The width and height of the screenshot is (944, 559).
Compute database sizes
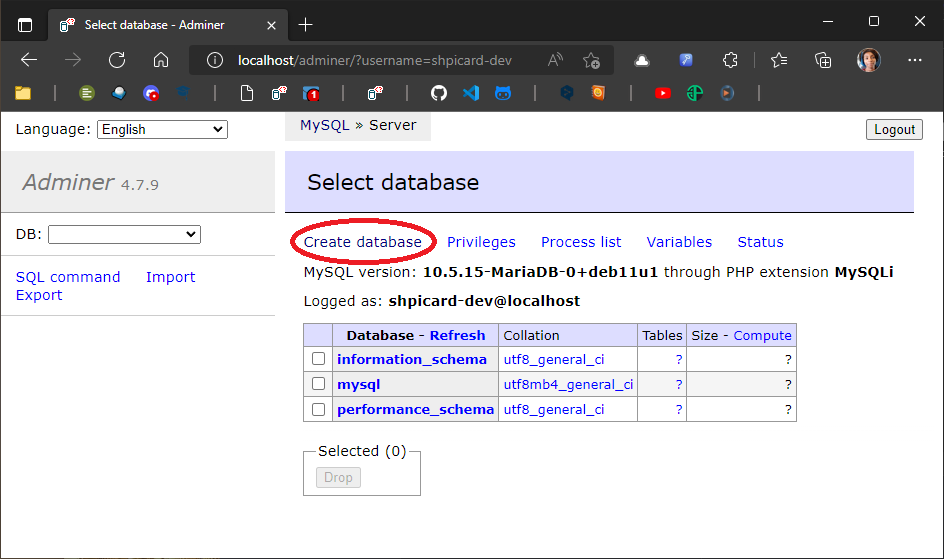point(762,335)
